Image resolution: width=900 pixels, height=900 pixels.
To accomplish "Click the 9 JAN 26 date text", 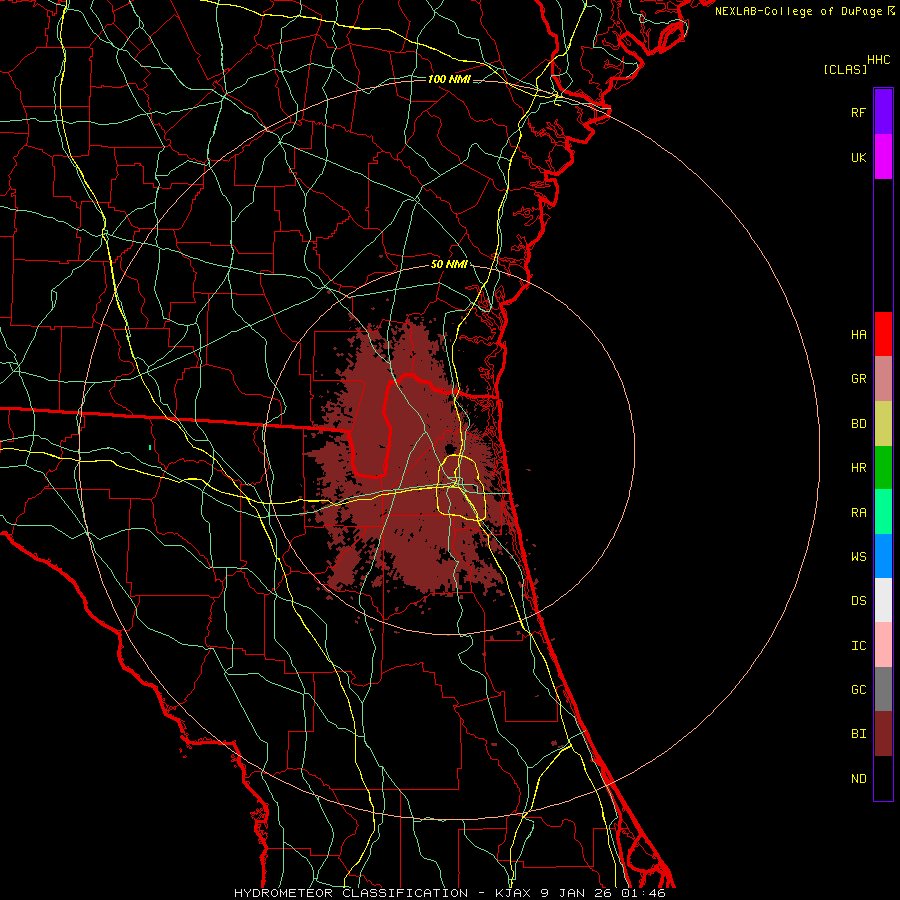I will point(576,893).
